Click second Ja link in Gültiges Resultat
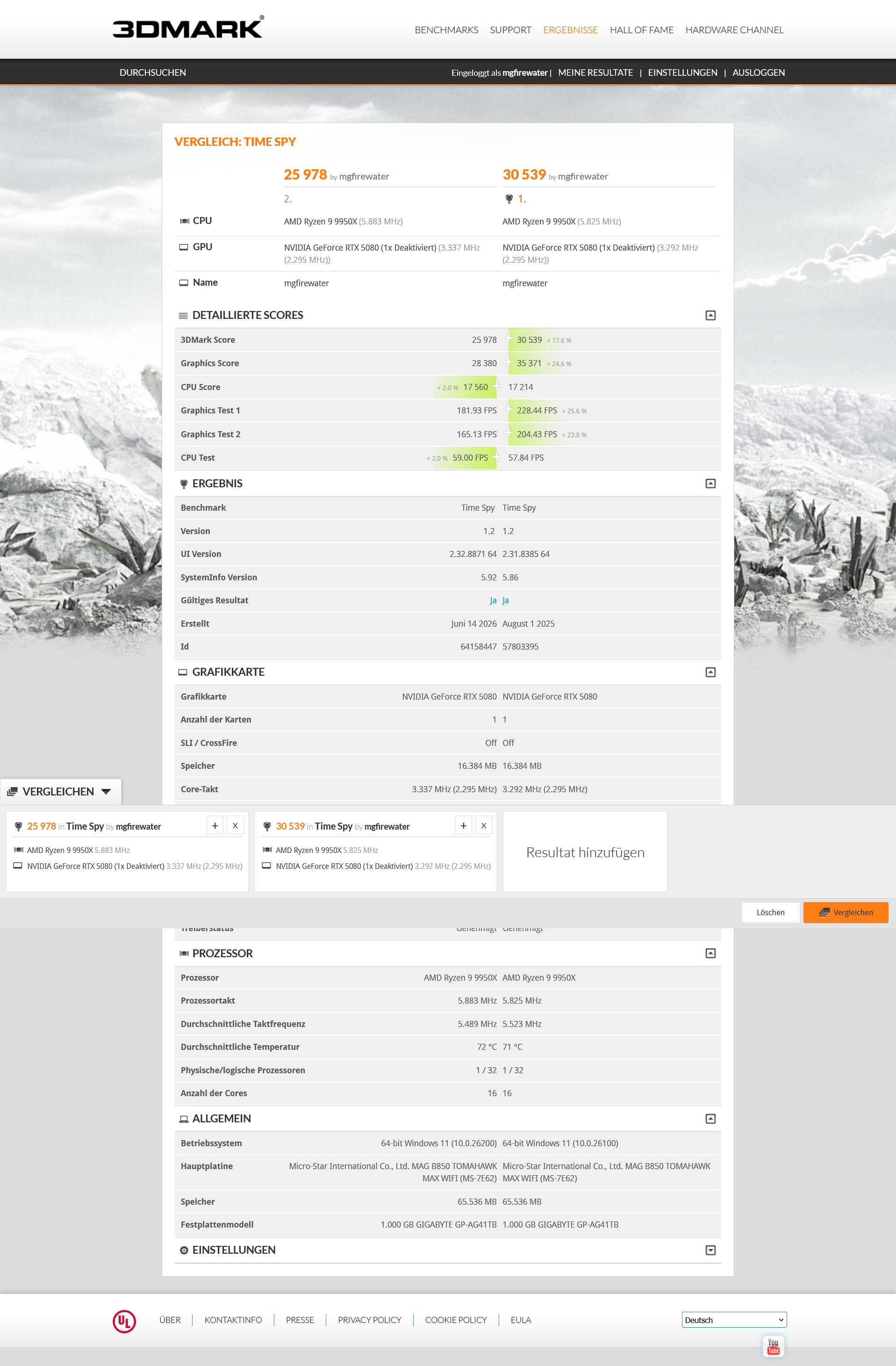Screen dimensions: 896x1366 coord(505,600)
